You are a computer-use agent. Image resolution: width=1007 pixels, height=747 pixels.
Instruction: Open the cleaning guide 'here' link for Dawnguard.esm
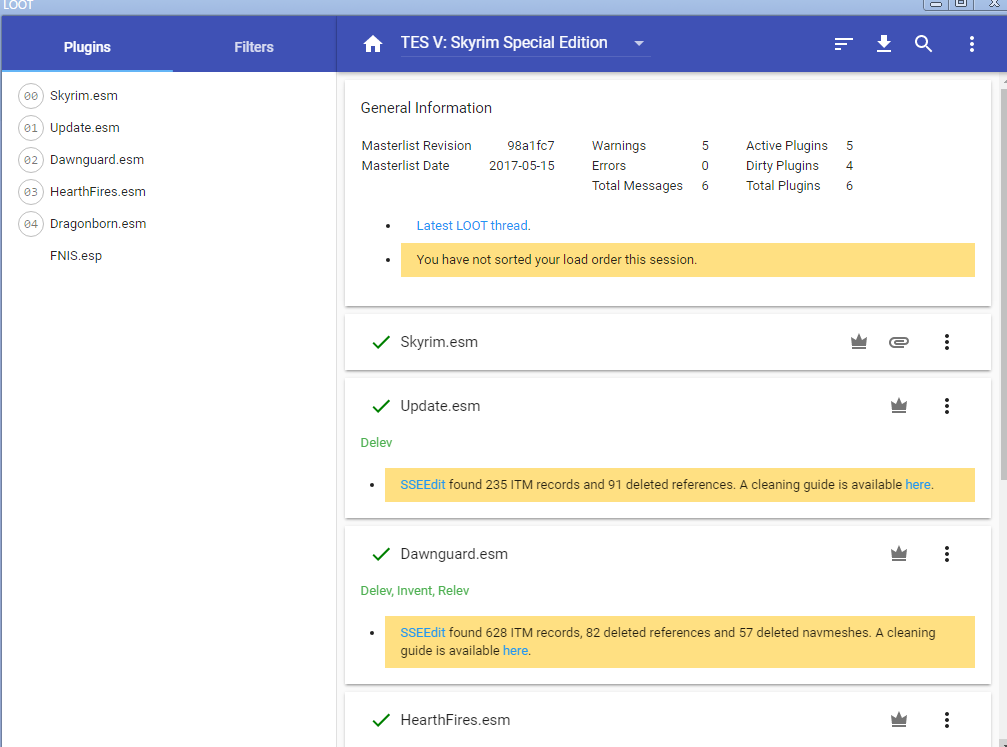[x=515, y=651]
